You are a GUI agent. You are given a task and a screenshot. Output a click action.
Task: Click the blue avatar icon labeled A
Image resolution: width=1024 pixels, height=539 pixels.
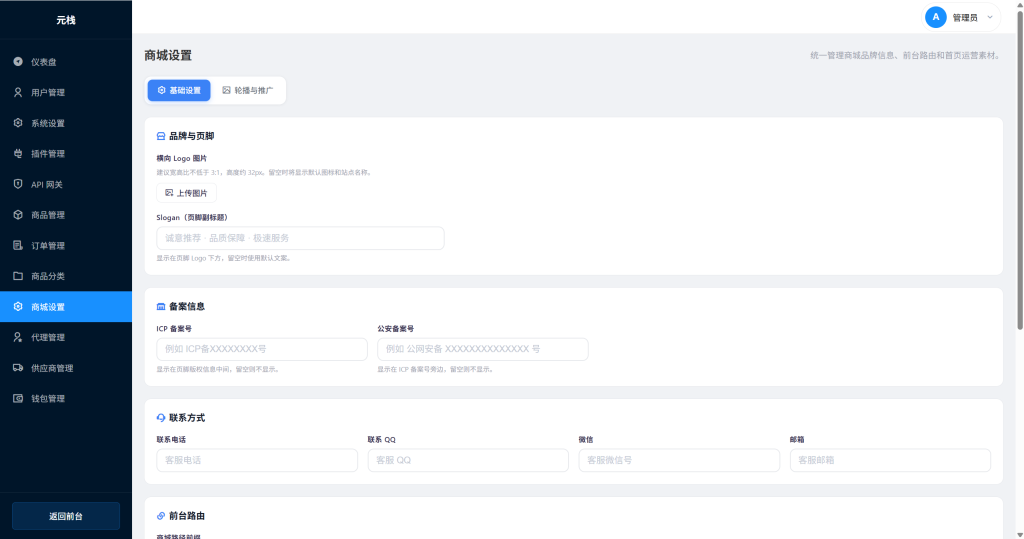pos(936,17)
